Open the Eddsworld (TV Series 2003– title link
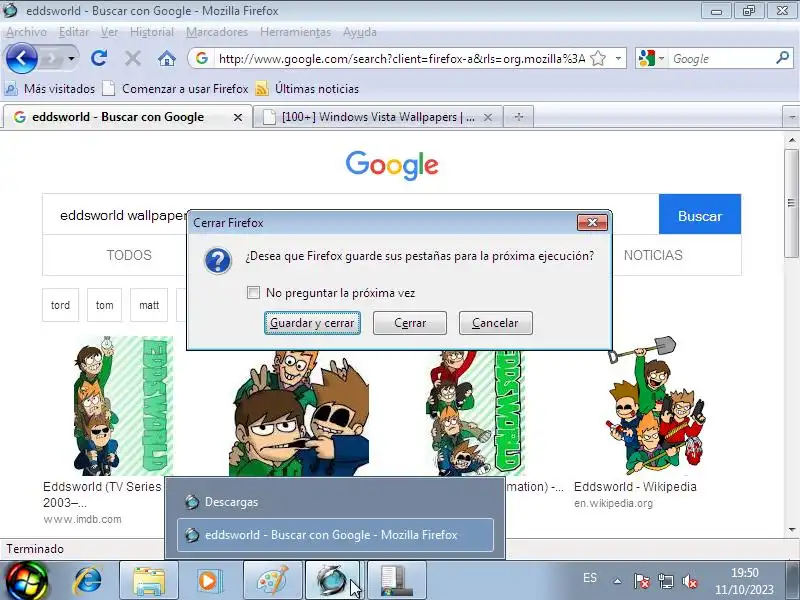 102,494
